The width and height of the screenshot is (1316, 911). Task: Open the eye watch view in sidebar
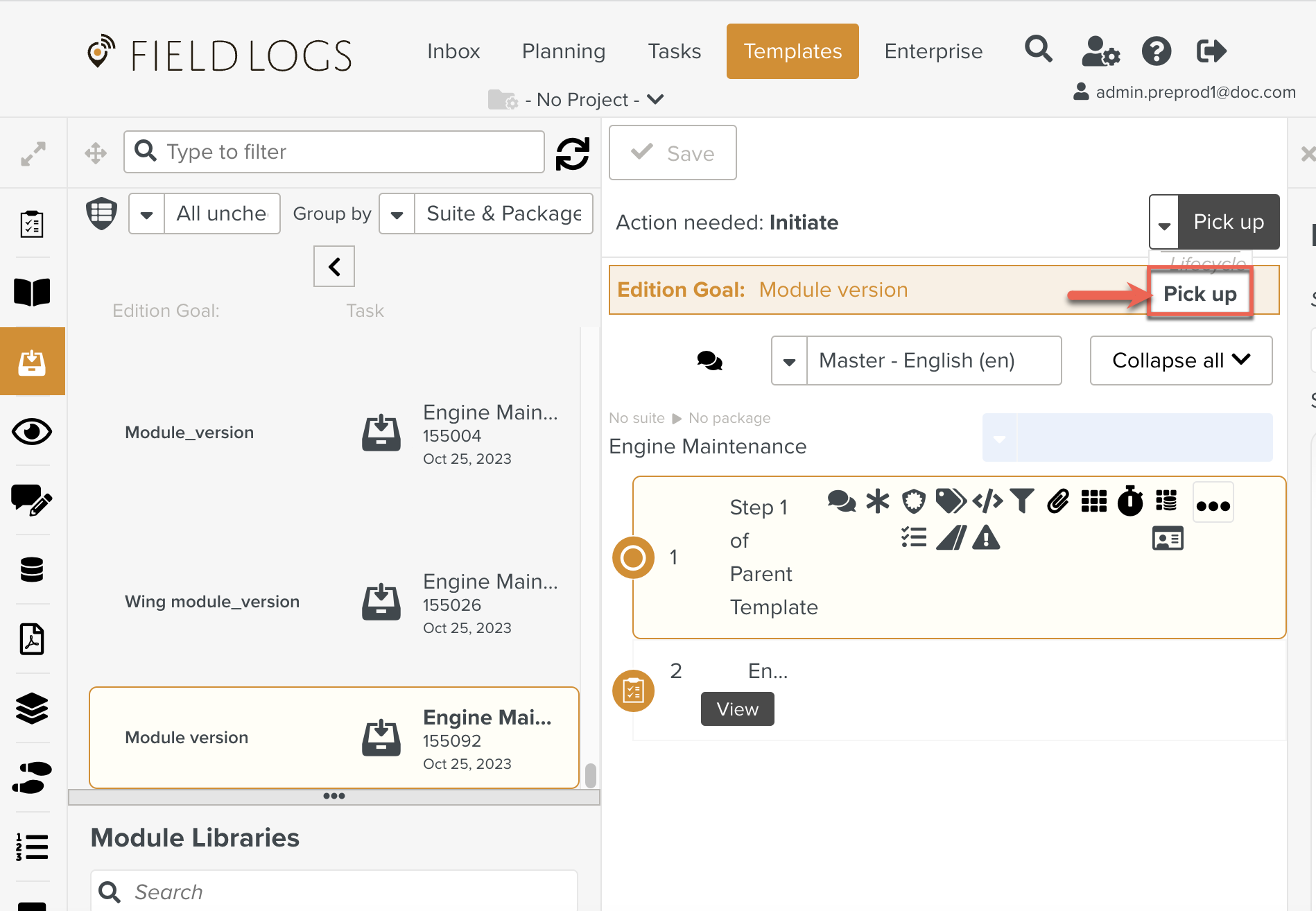pyautogui.click(x=32, y=431)
